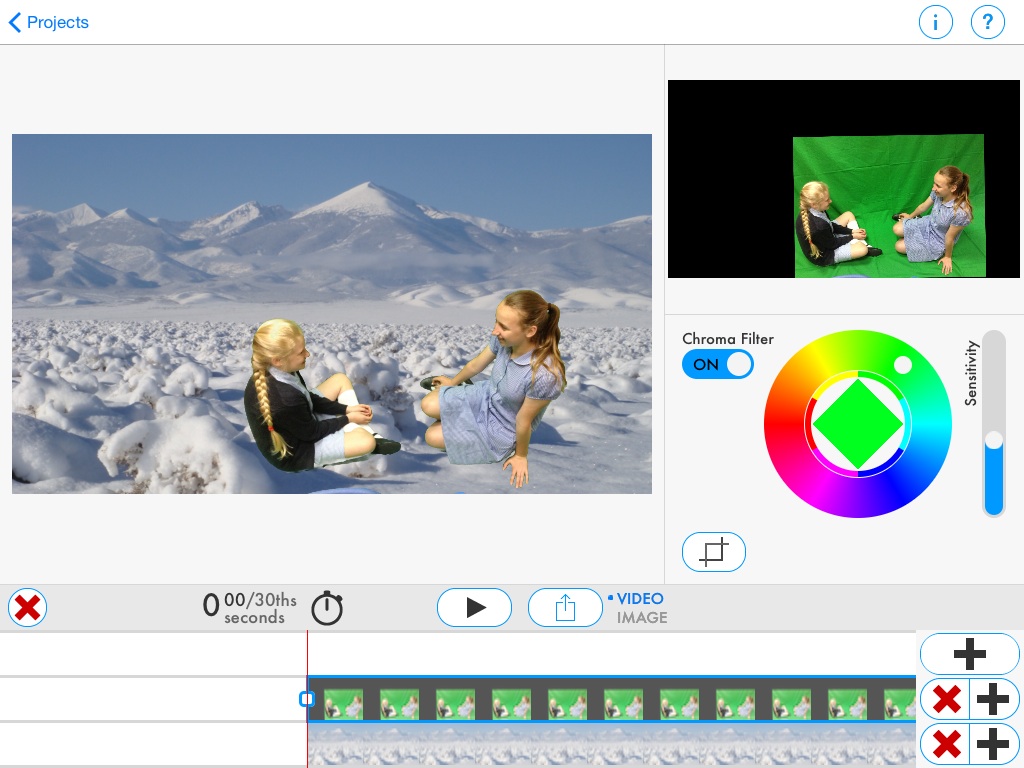Go back to Projects
The height and width of the screenshot is (768, 1024).
[47, 22]
